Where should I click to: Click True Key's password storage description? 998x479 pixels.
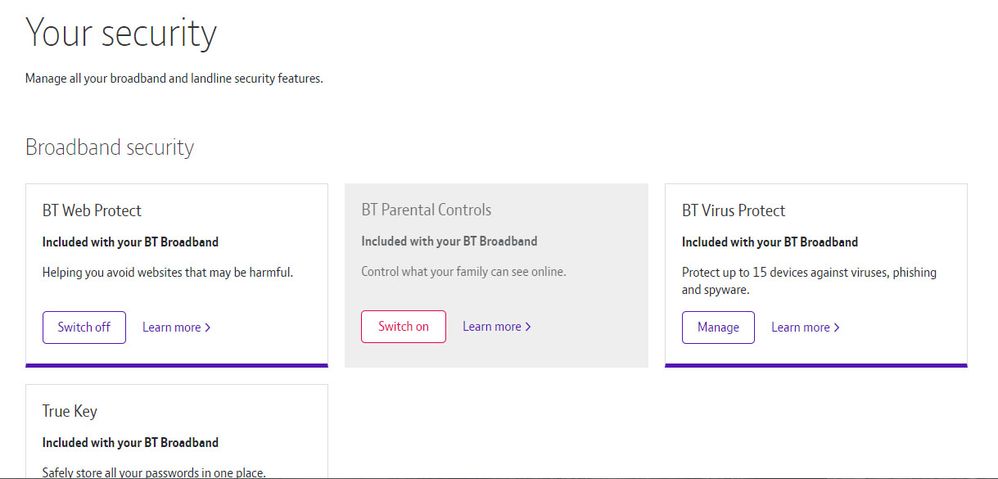click(x=153, y=472)
